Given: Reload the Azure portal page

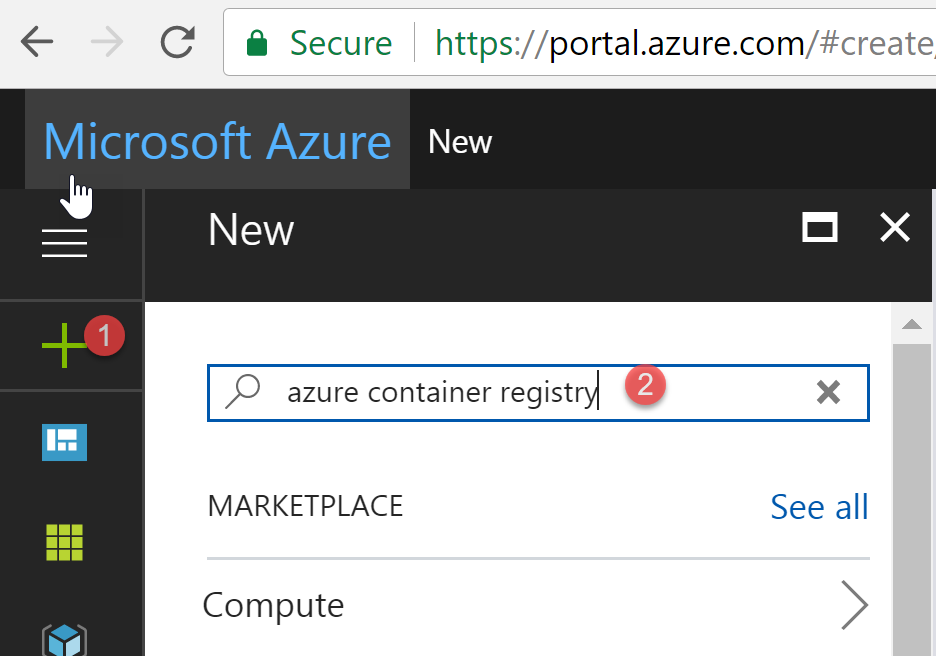Looking at the screenshot, I should pos(177,42).
